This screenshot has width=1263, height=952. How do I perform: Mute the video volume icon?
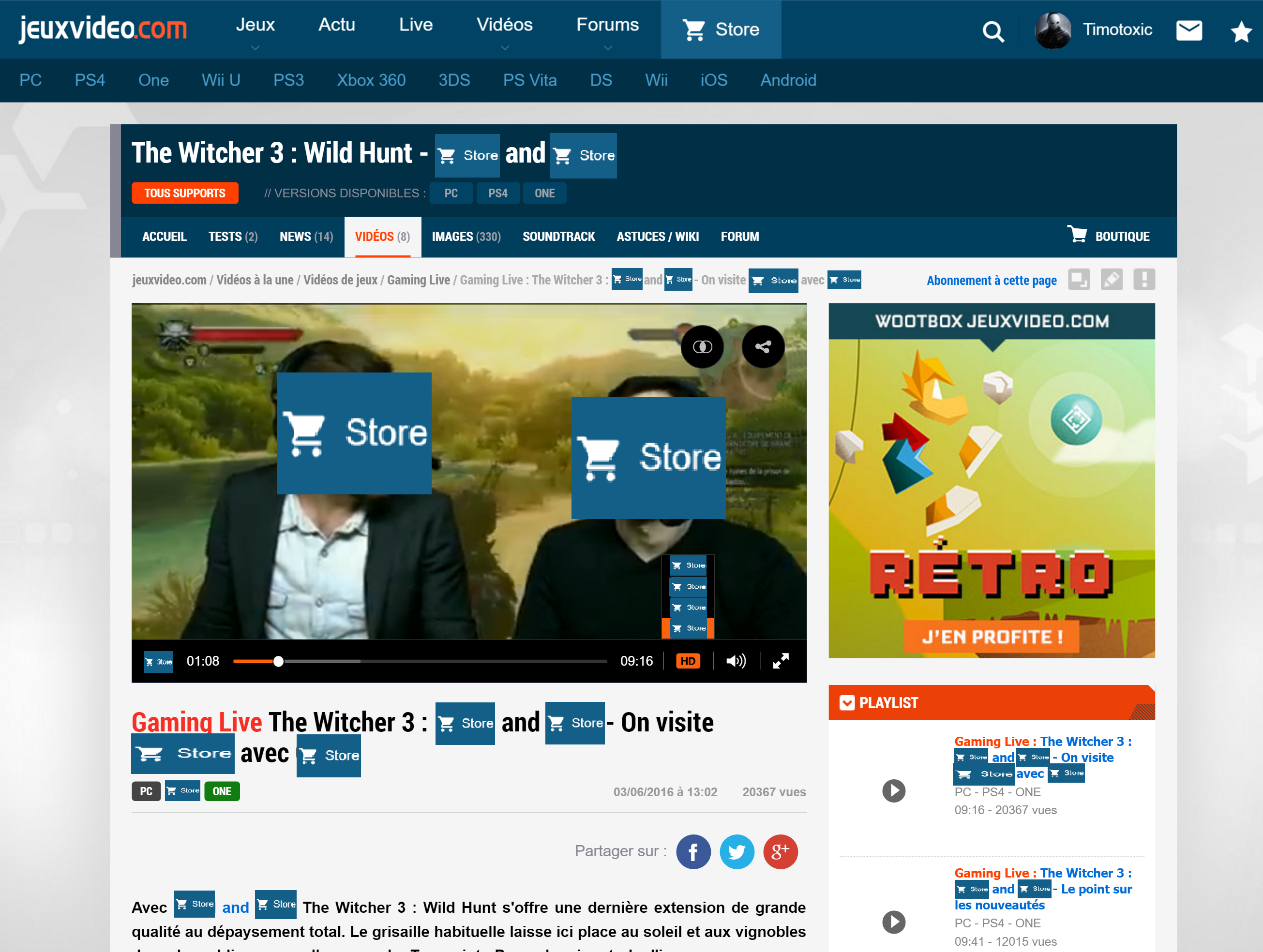[736, 661]
